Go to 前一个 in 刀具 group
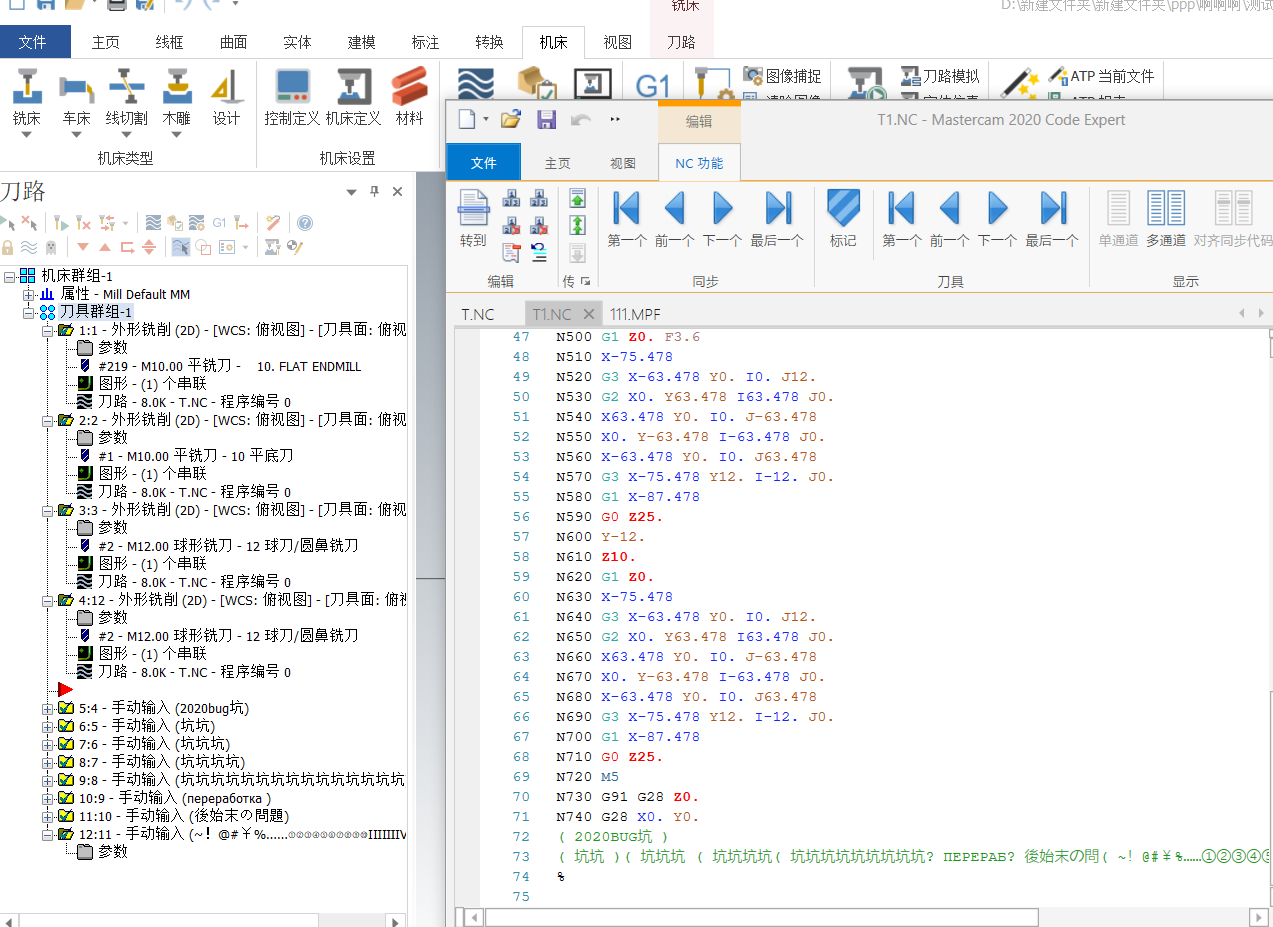The width and height of the screenshot is (1273, 927). [x=949, y=219]
